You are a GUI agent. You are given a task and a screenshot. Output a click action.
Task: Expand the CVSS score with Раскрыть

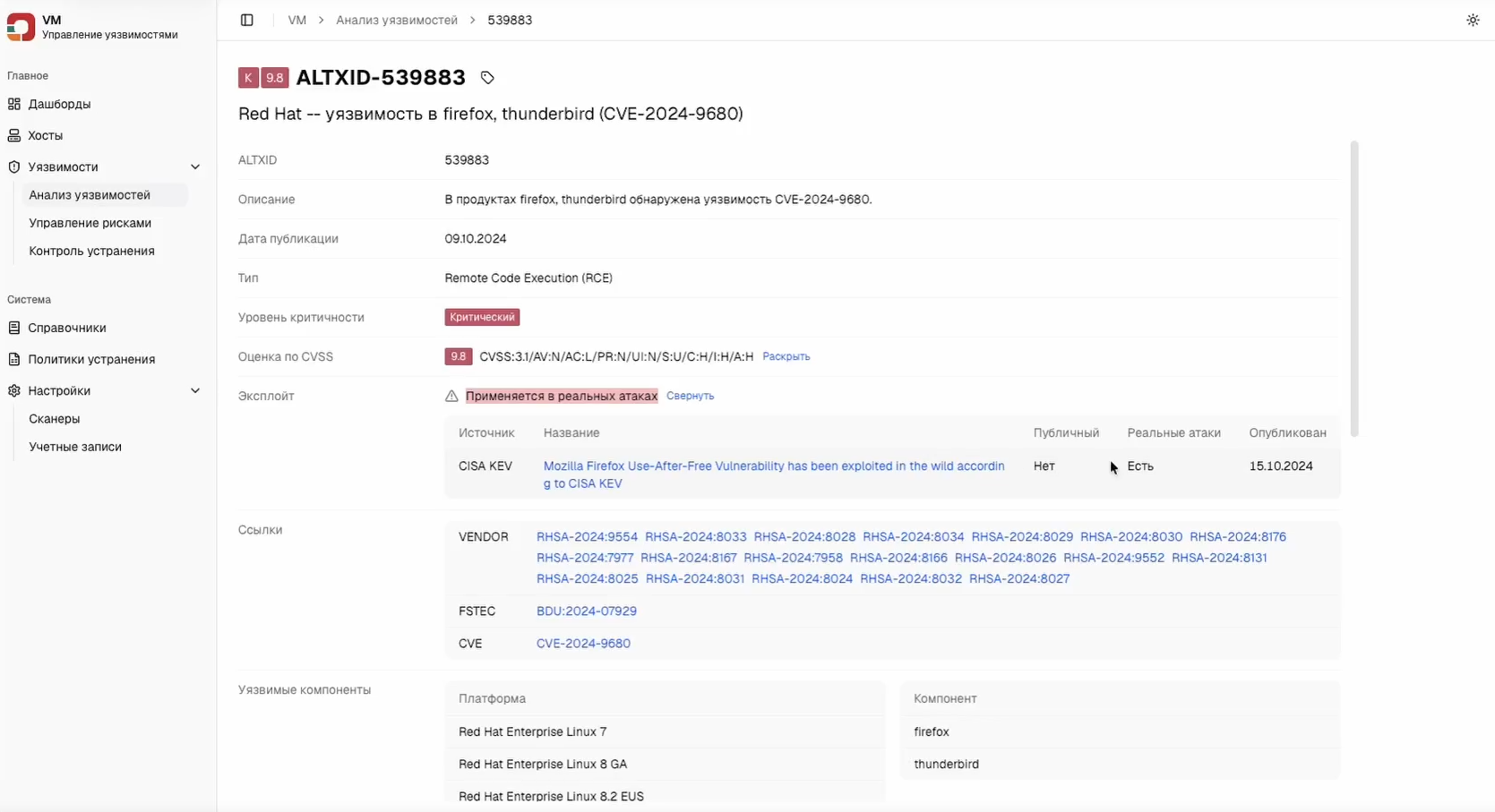point(786,356)
